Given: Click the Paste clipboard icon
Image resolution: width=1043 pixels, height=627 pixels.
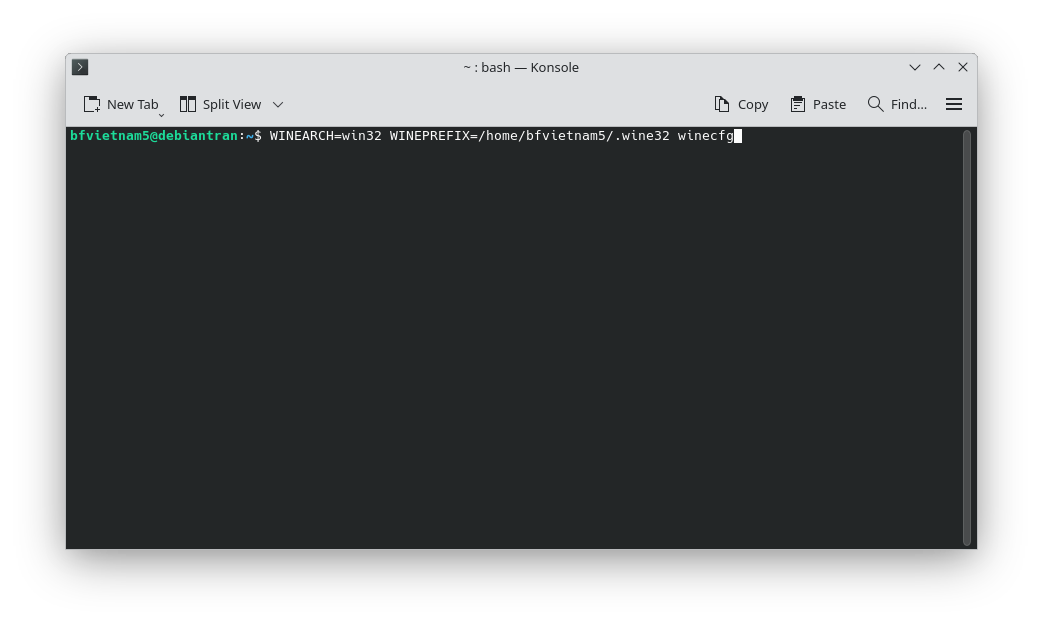Looking at the screenshot, I should pos(798,104).
